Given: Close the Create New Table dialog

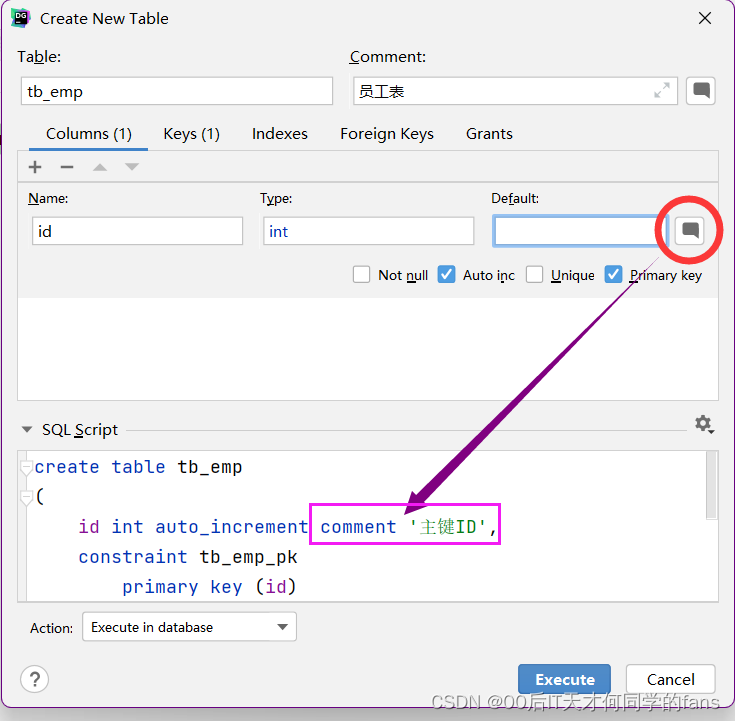Looking at the screenshot, I should [705, 18].
